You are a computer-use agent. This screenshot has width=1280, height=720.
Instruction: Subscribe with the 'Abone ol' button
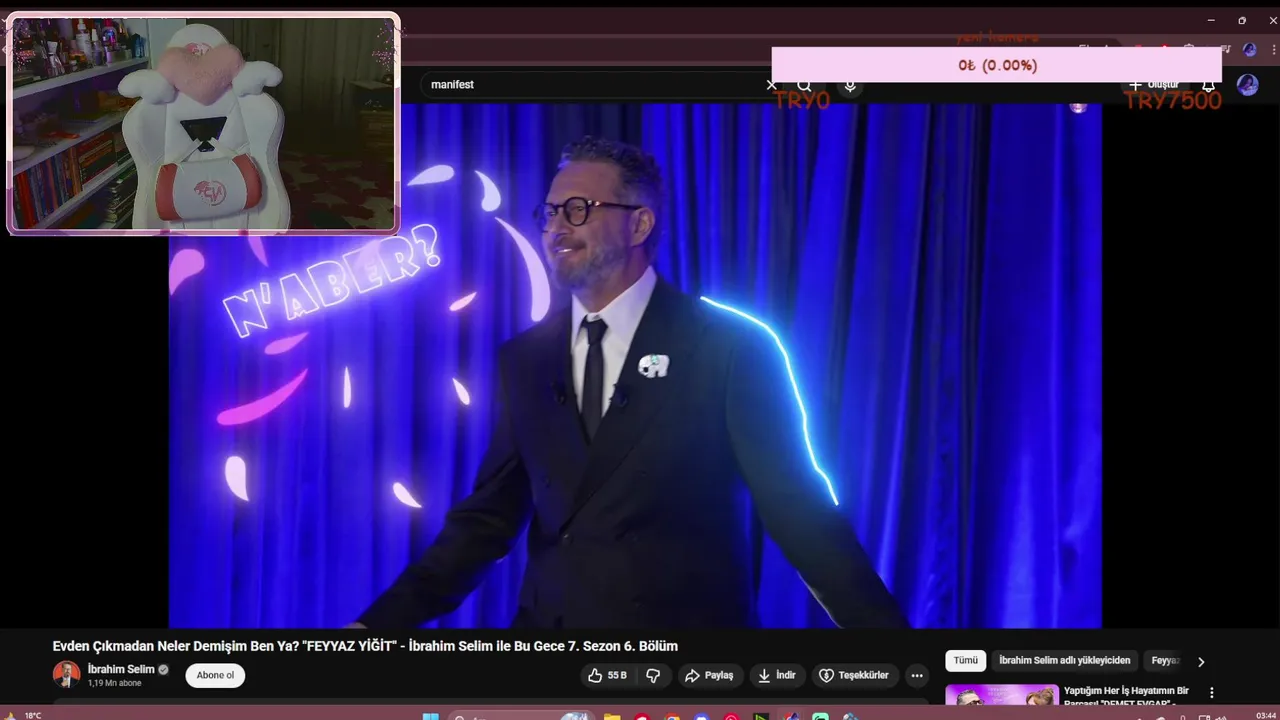pos(215,675)
